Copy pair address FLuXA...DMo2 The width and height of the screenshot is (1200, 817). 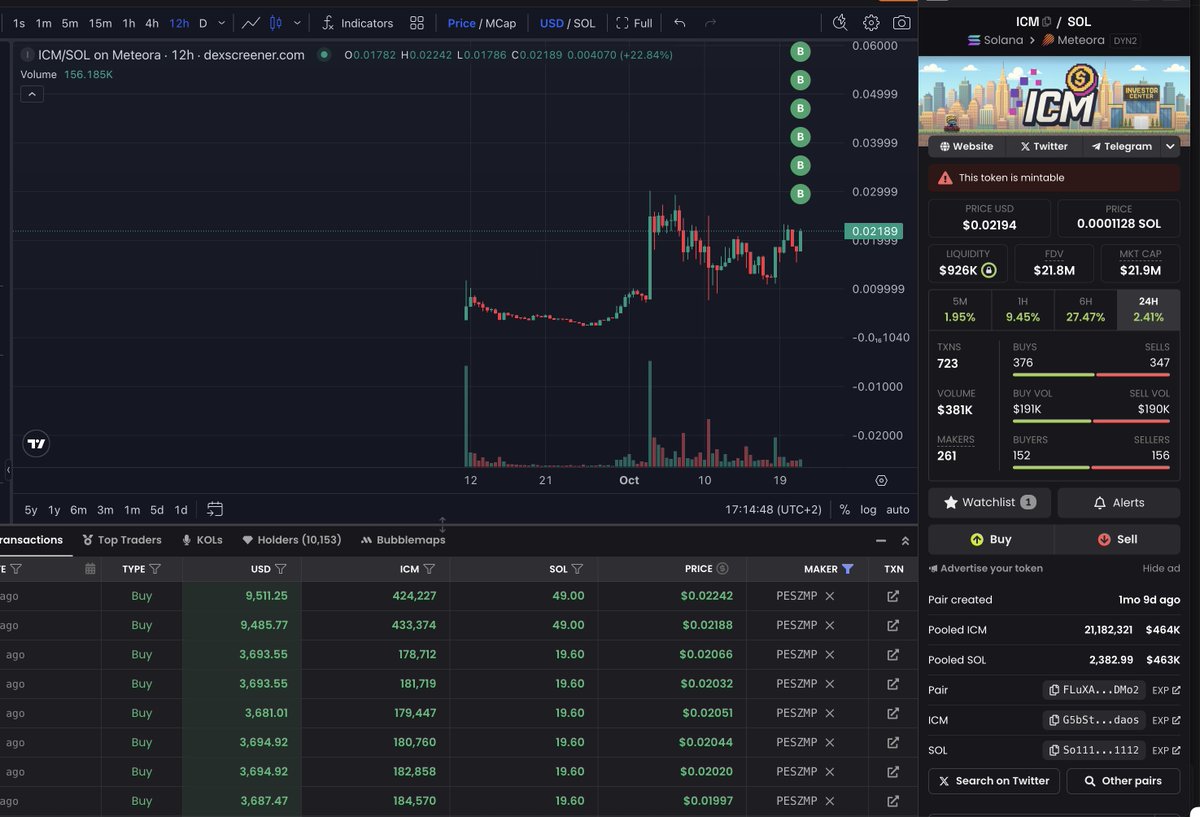(x=1094, y=690)
